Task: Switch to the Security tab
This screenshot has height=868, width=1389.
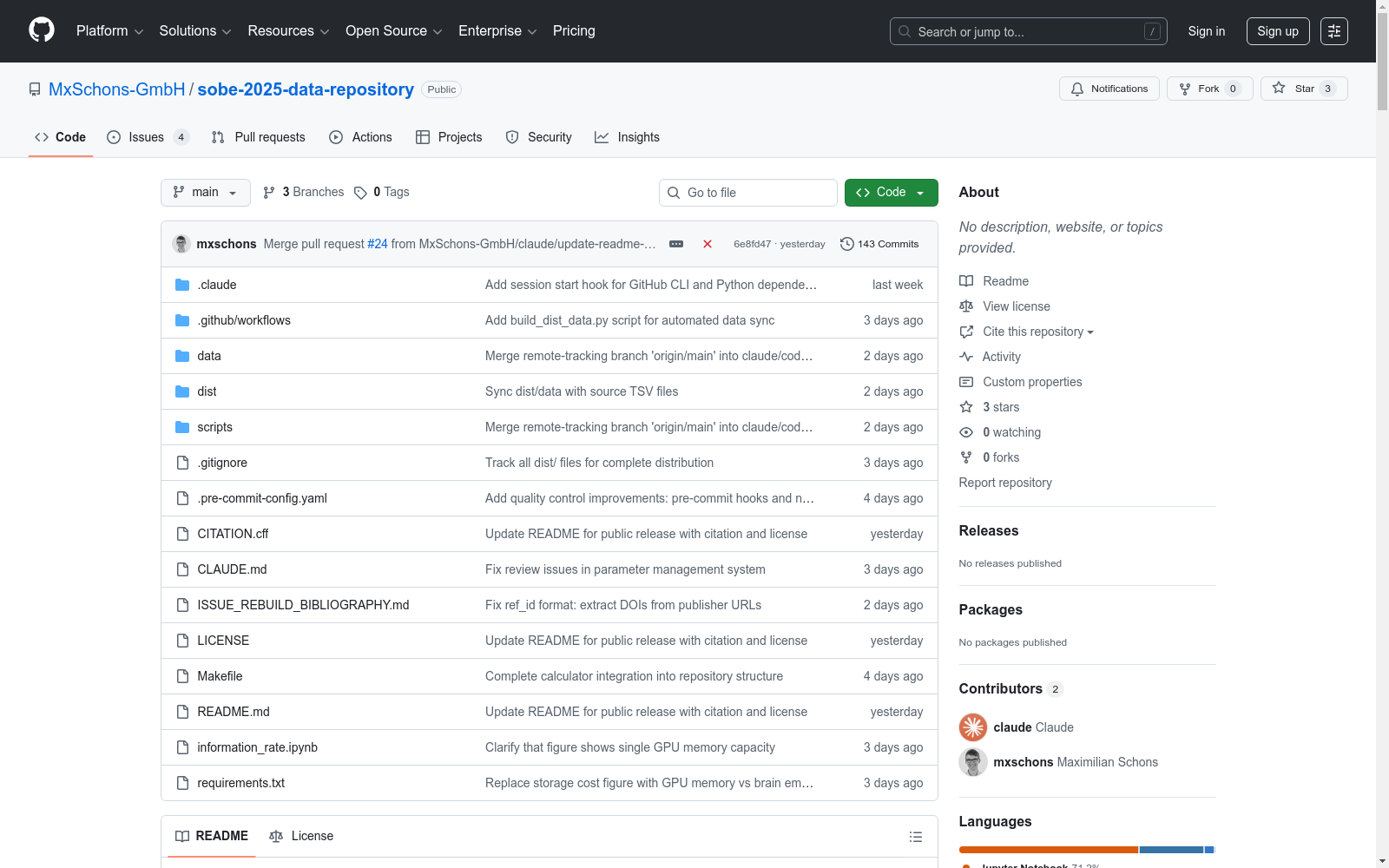Action: pyautogui.click(x=539, y=137)
